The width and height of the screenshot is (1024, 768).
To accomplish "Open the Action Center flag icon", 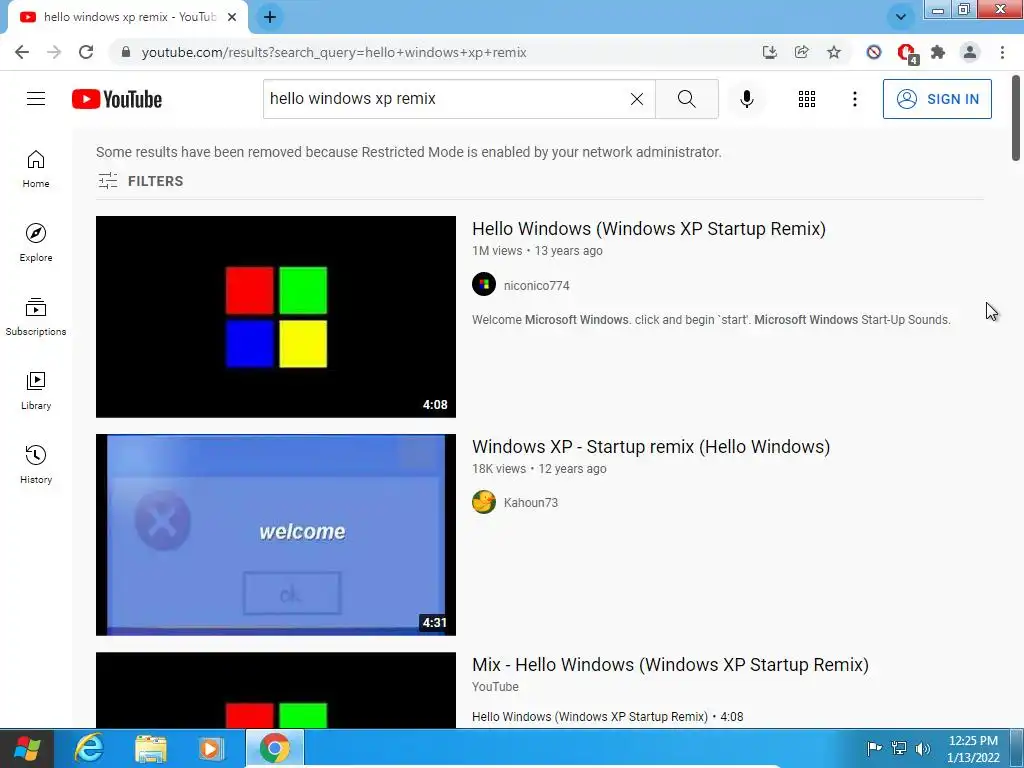I will coord(874,748).
